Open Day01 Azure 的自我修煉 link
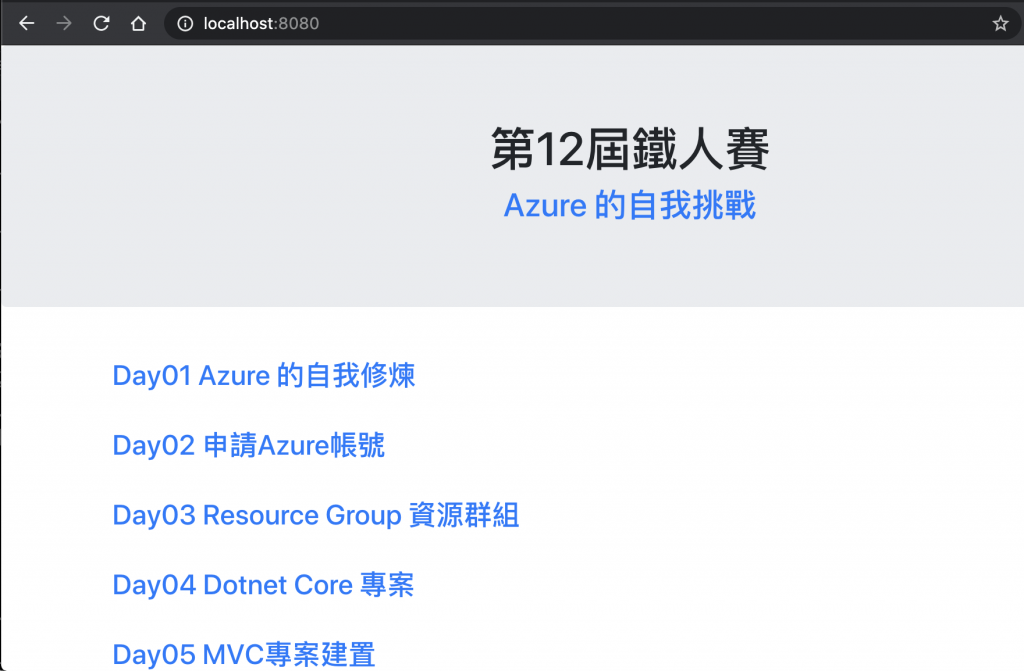1024x671 pixels. pos(264,376)
